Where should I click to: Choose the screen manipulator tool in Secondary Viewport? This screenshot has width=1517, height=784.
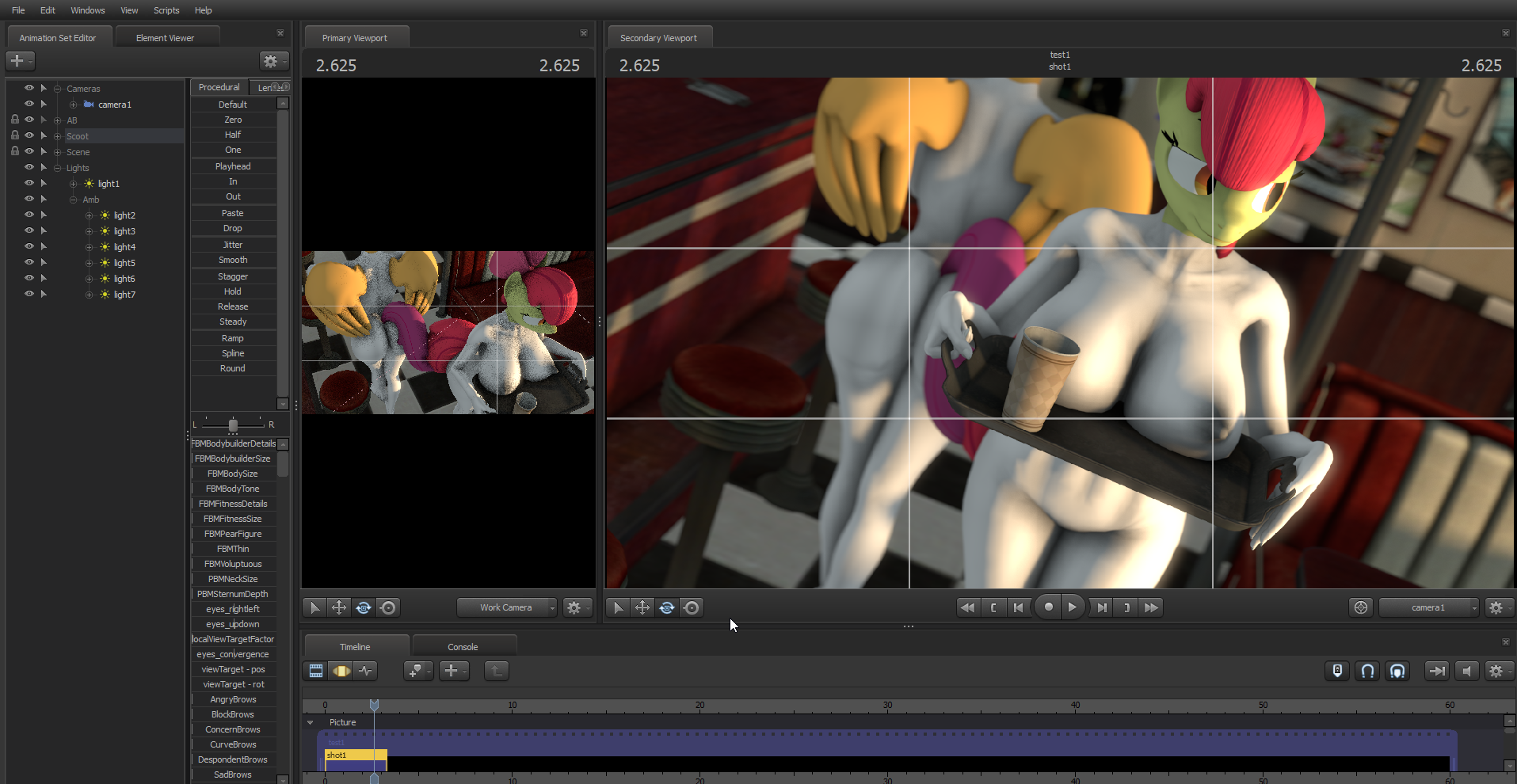pyautogui.click(x=692, y=607)
